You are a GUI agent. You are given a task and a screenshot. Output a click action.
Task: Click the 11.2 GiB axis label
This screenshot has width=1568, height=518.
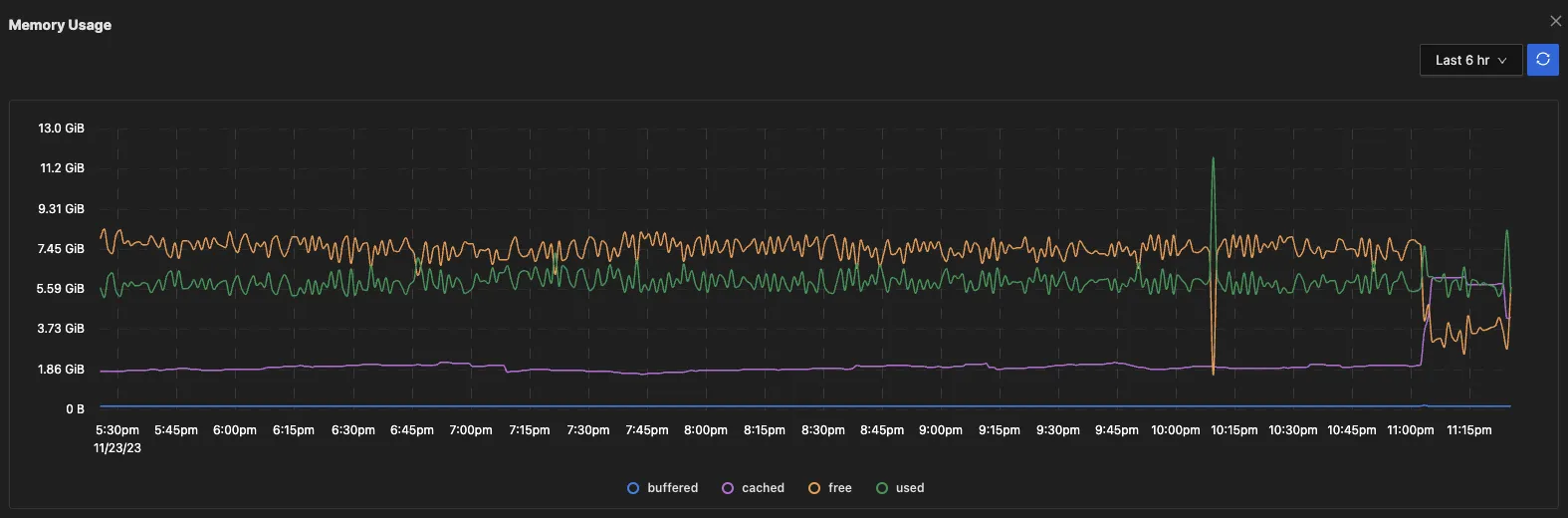pyautogui.click(x=63, y=168)
